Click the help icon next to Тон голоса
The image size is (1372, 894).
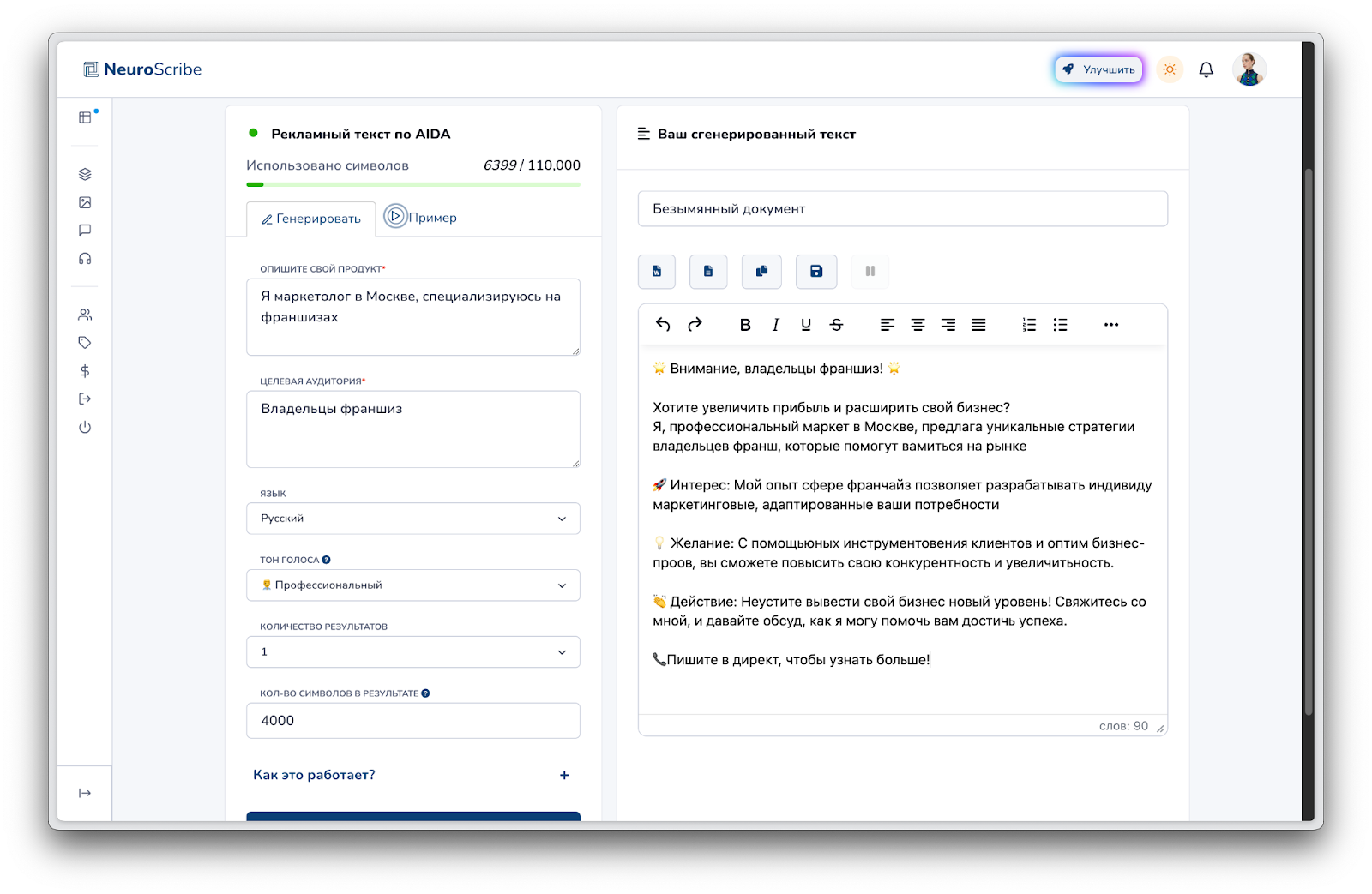(326, 560)
